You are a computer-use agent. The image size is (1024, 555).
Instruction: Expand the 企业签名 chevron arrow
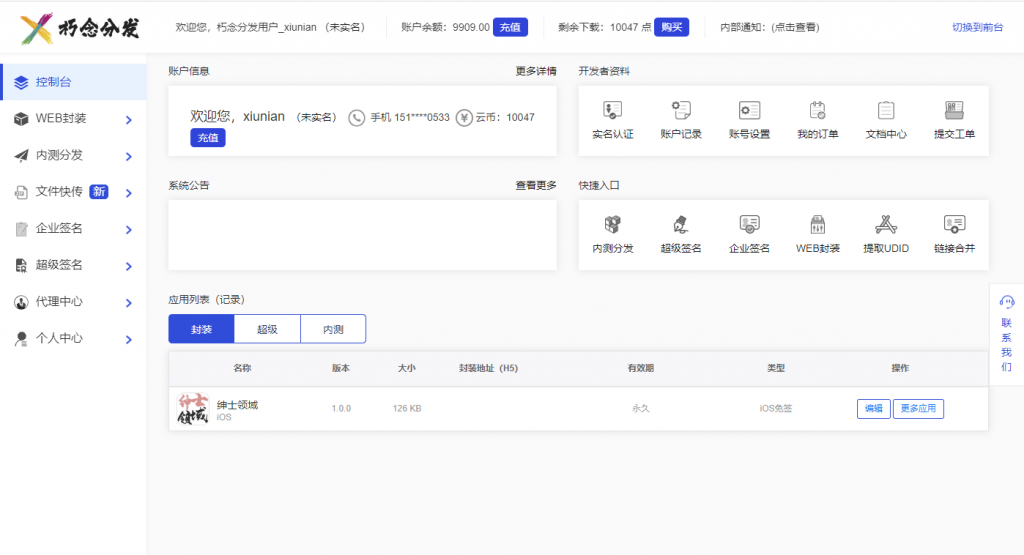(129, 229)
